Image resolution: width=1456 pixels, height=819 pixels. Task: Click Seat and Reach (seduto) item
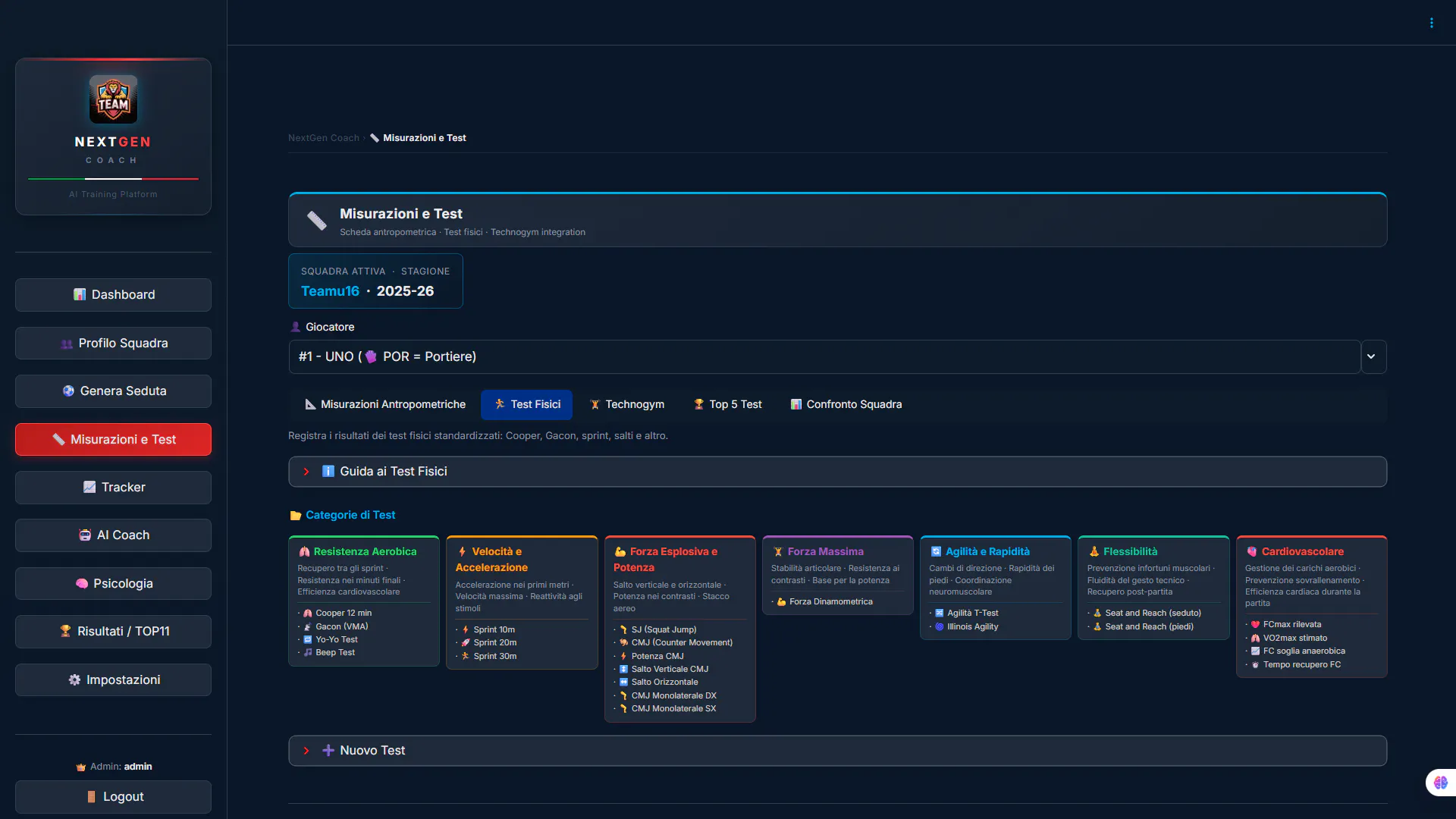click(x=1147, y=613)
